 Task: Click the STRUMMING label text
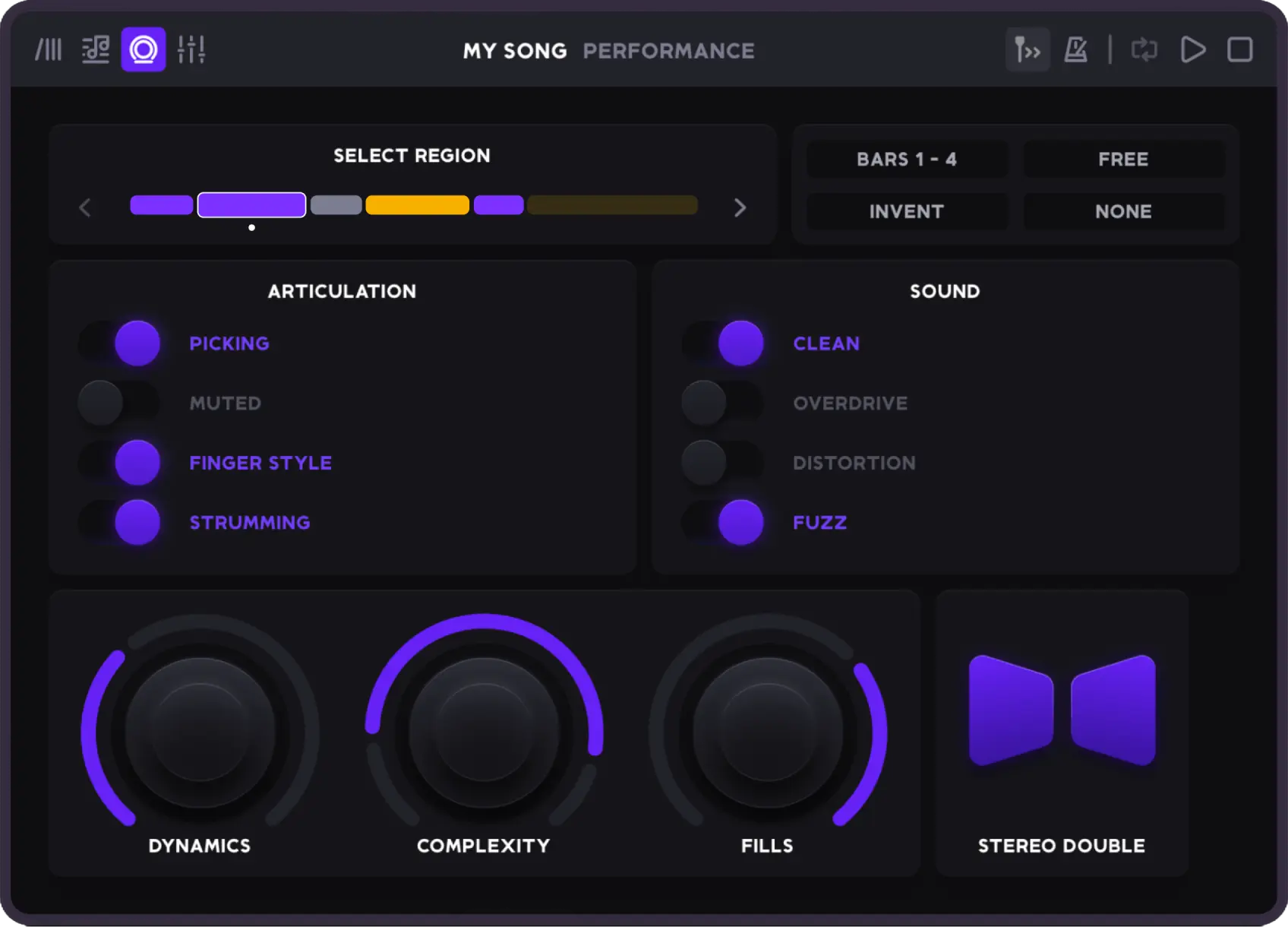click(250, 523)
